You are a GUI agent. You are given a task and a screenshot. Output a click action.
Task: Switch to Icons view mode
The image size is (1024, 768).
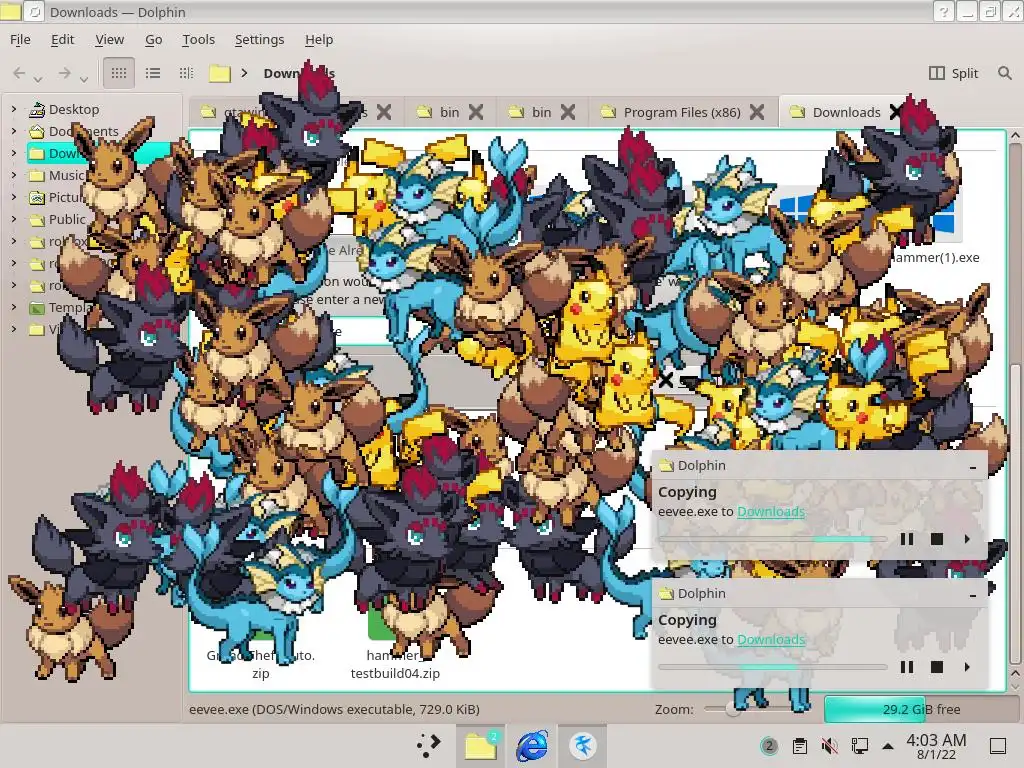pyautogui.click(x=119, y=73)
